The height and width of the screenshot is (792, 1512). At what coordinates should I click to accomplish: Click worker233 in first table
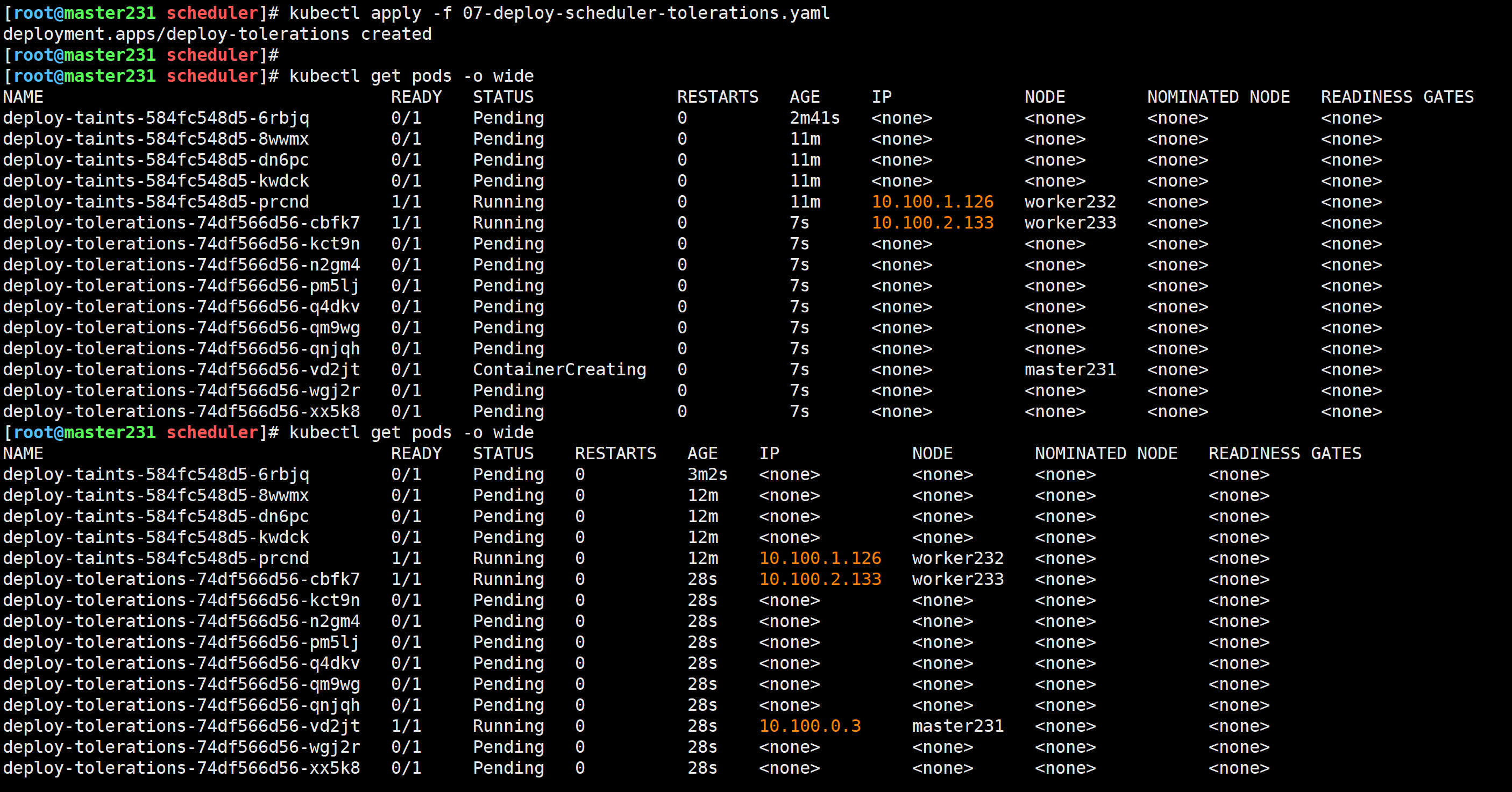(1069, 223)
